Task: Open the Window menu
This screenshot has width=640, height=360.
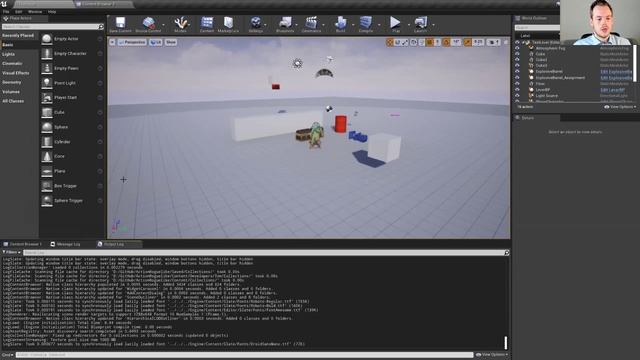Action: 35,12
